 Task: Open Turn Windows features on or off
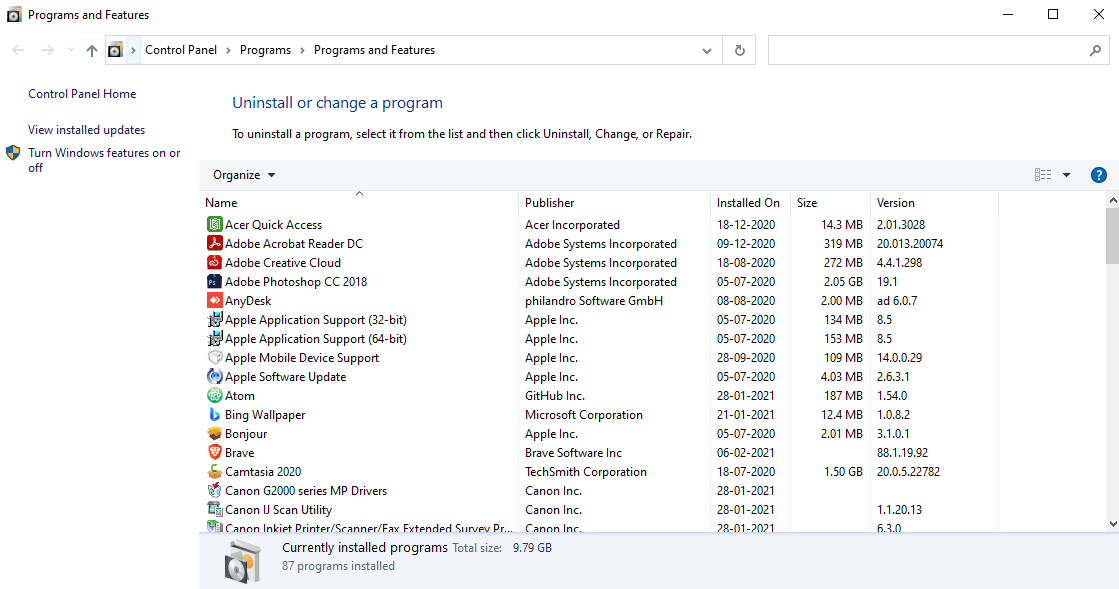104,160
